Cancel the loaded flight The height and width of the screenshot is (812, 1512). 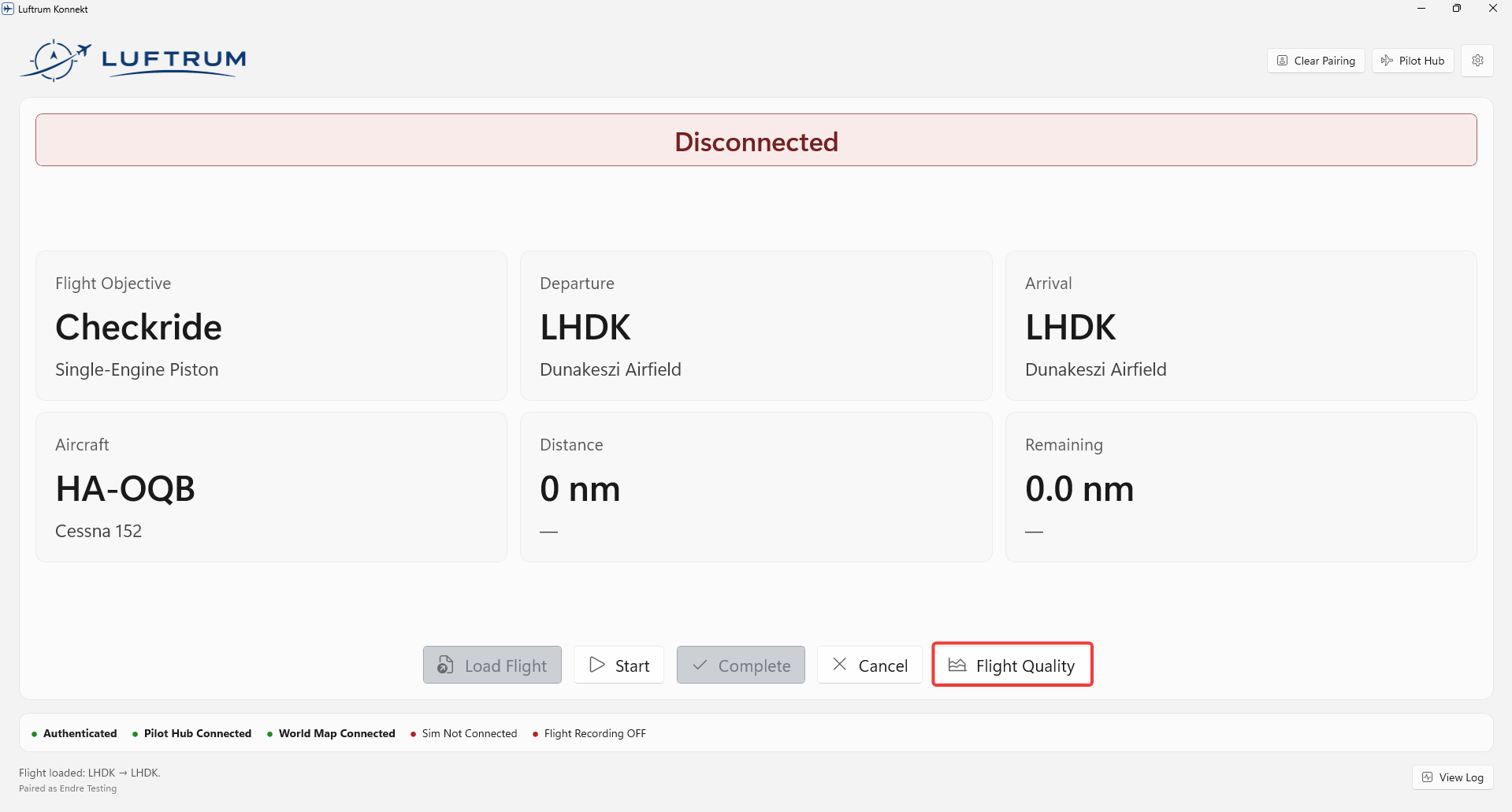870,666
